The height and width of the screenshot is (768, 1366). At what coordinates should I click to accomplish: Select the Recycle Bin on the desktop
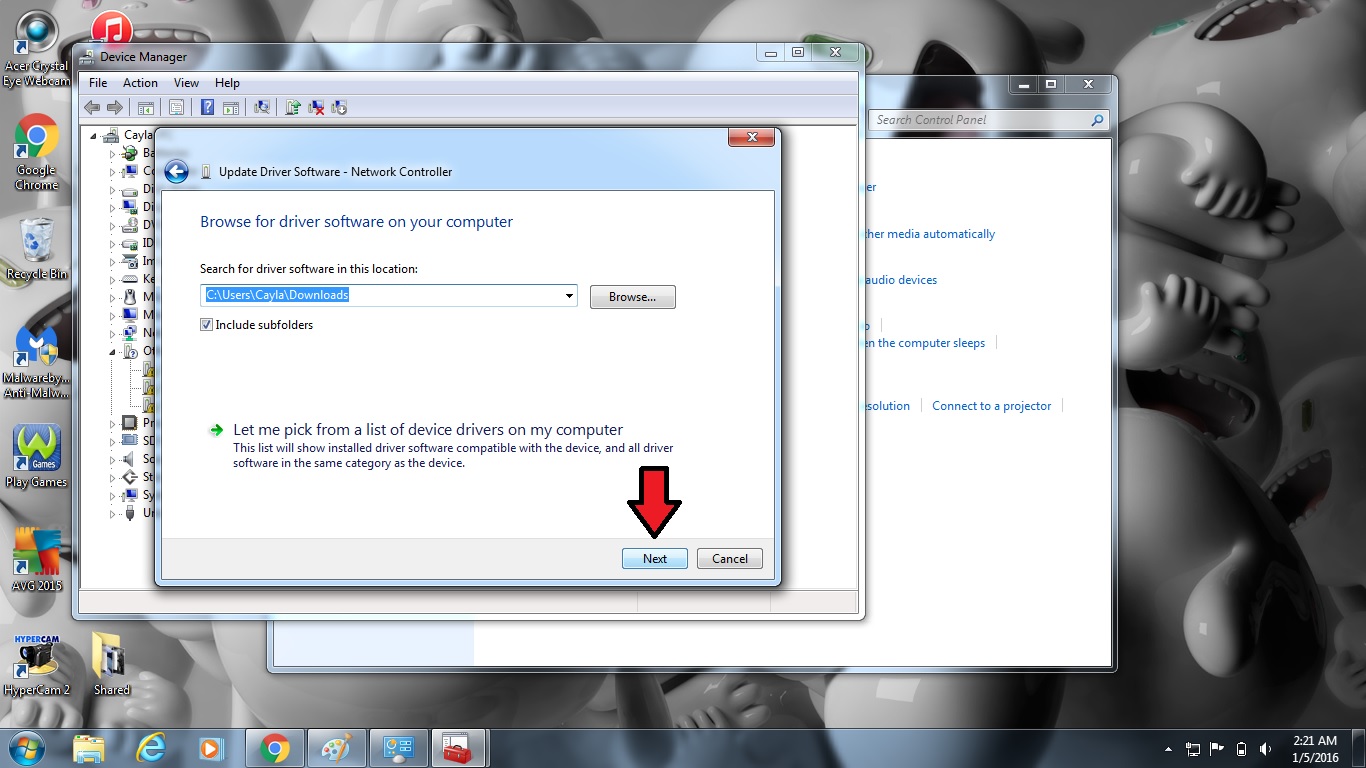click(x=36, y=248)
